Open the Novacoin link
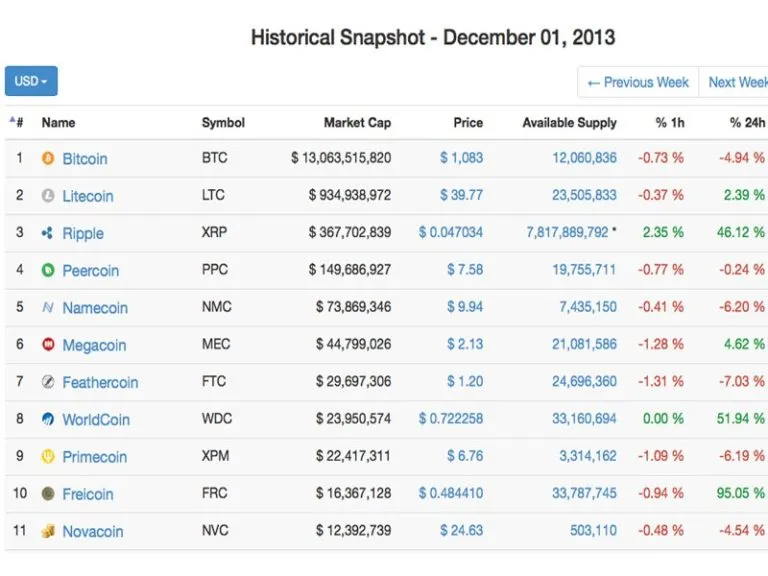 [x=93, y=531]
